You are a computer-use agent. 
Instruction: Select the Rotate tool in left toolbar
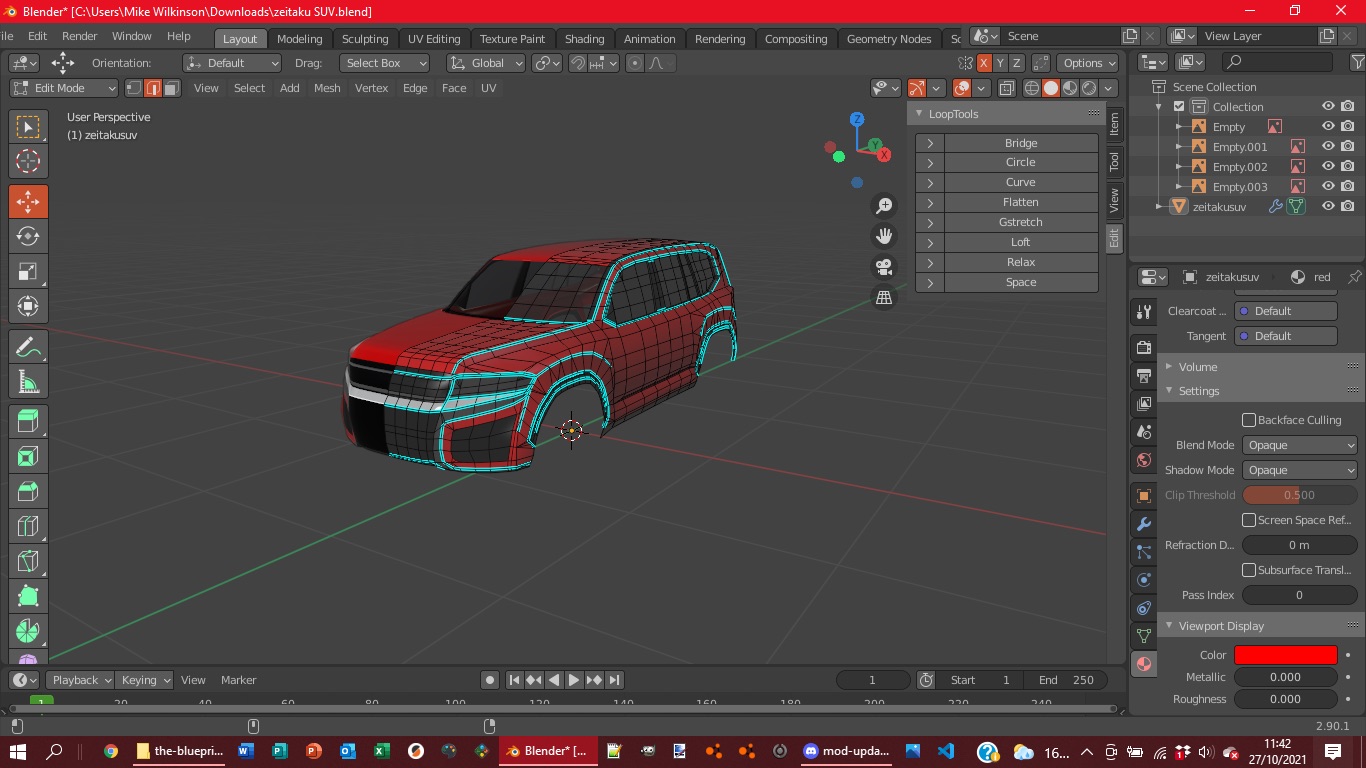28,237
